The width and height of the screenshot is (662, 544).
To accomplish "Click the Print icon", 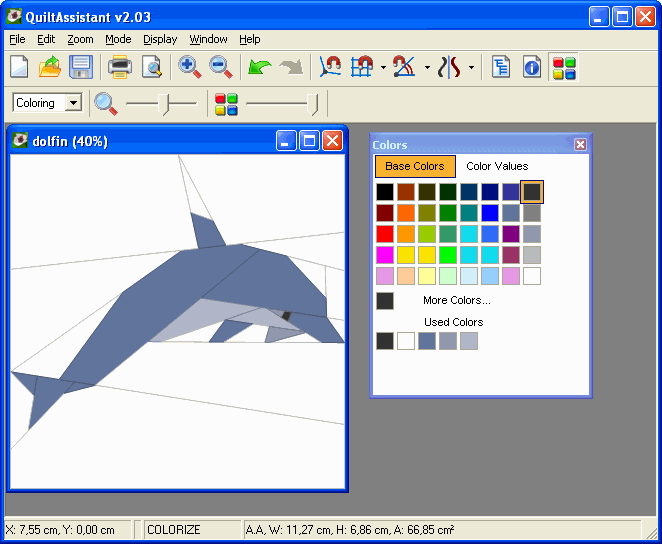I will (x=120, y=67).
